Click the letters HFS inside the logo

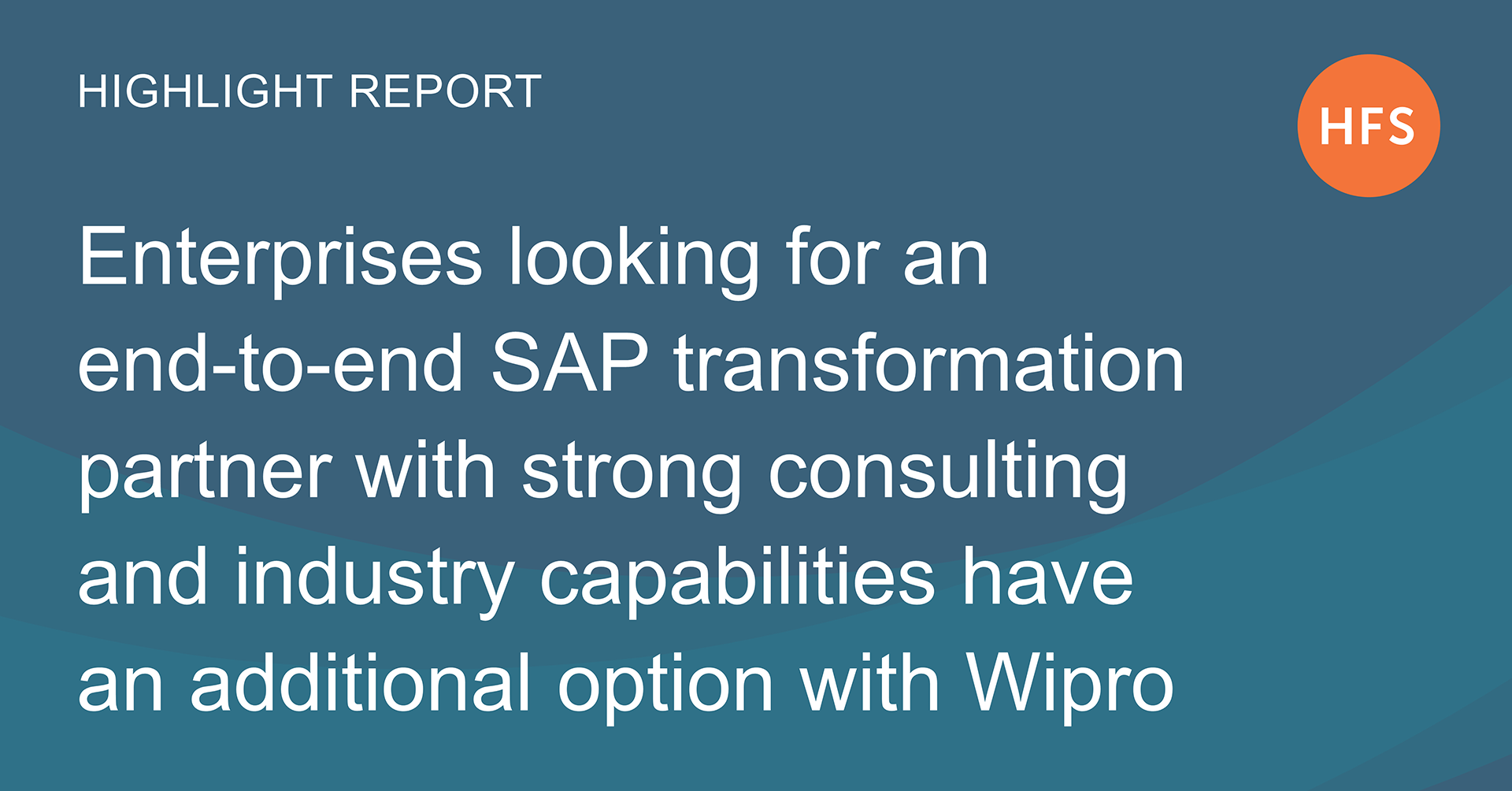tap(1367, 127)
